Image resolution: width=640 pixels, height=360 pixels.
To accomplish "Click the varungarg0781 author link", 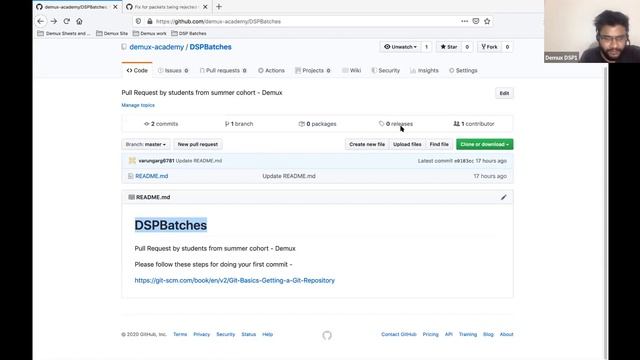I will 156,161.
